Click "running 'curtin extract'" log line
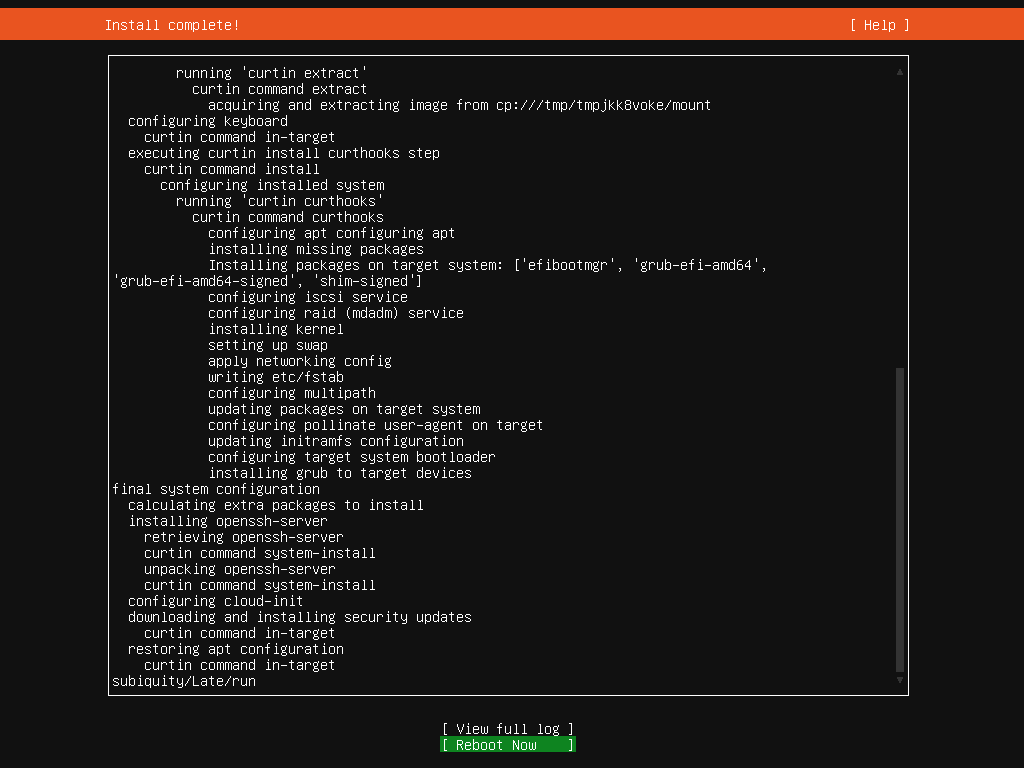 272,73
